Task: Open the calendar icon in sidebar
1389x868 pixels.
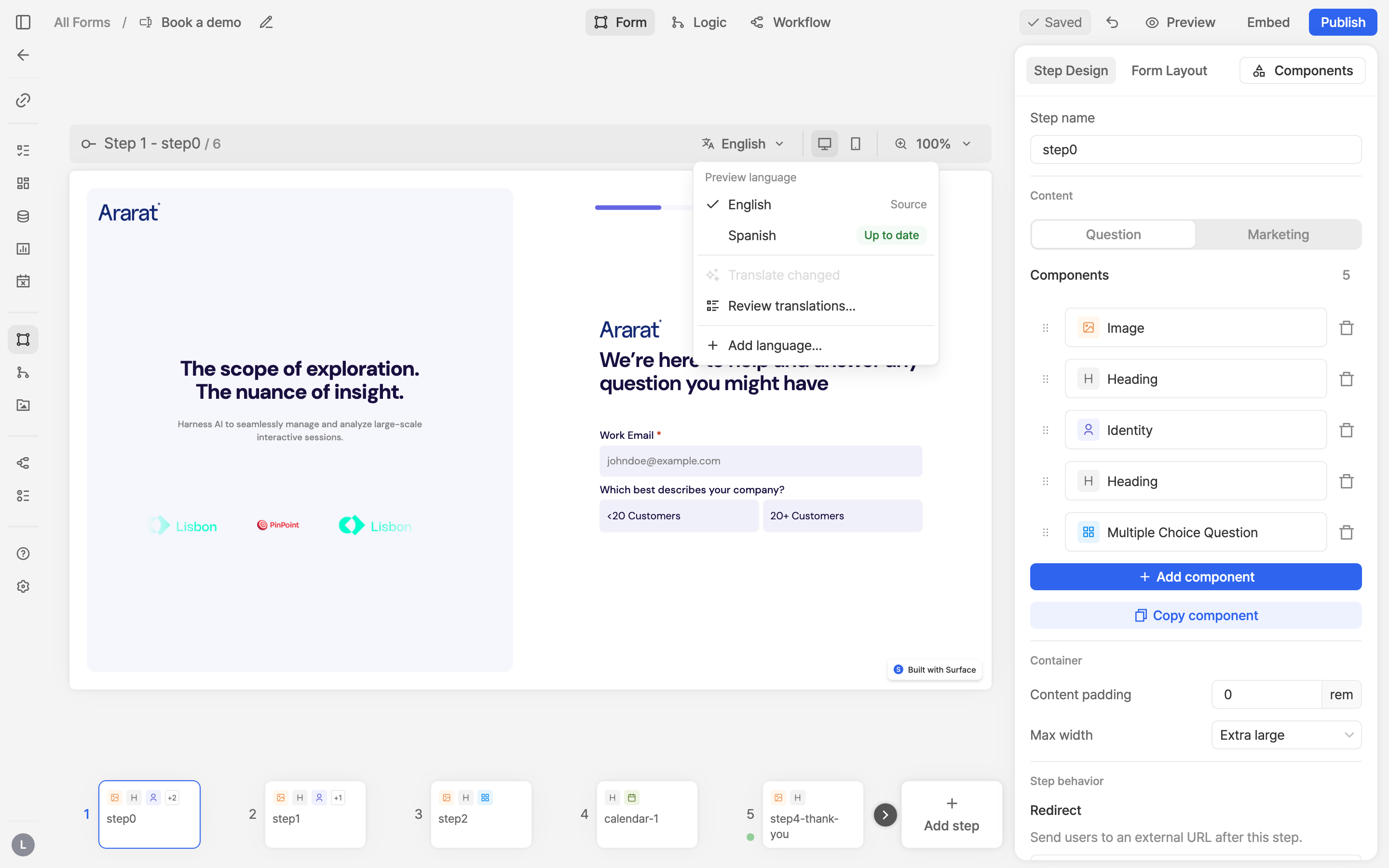Action: point(23,281)
